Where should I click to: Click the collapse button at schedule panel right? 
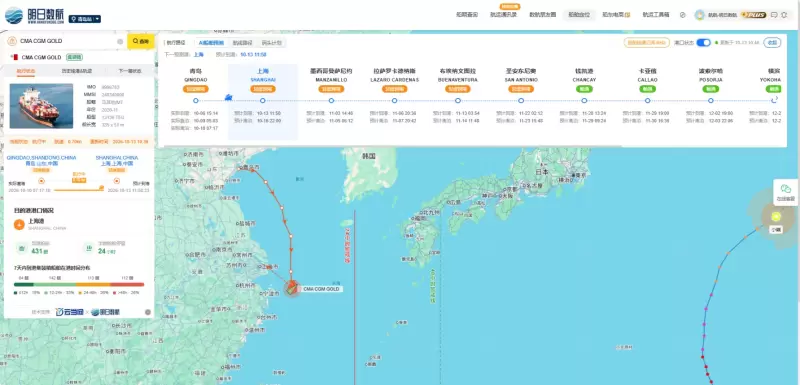click(x=772, y=43)
